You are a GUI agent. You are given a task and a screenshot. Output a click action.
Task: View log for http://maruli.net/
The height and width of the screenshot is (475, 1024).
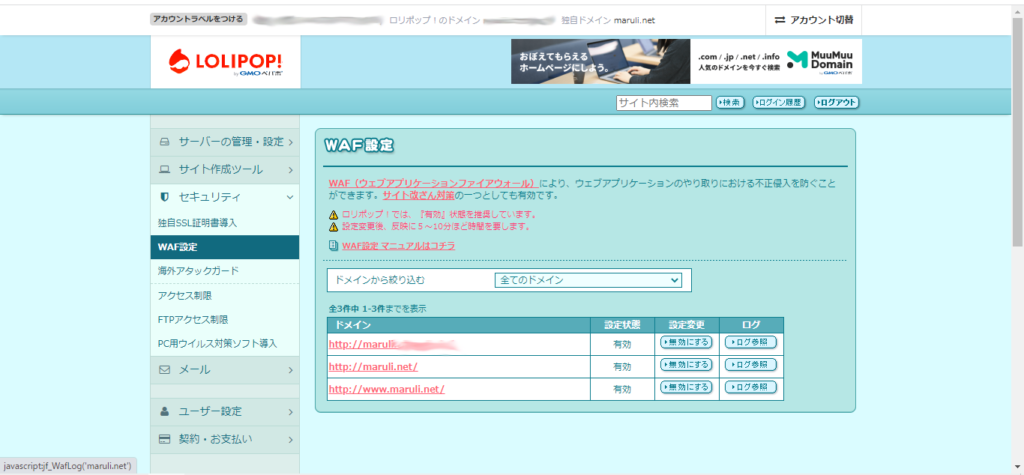[750, 365]
